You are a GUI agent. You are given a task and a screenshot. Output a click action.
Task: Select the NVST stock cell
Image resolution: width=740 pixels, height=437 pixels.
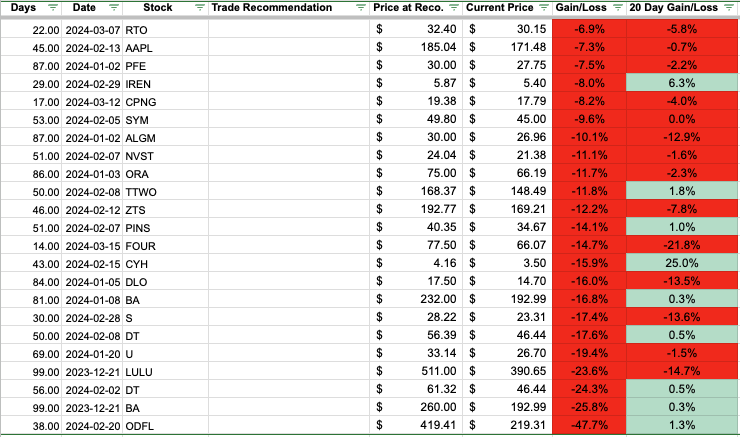click(166, 156)
